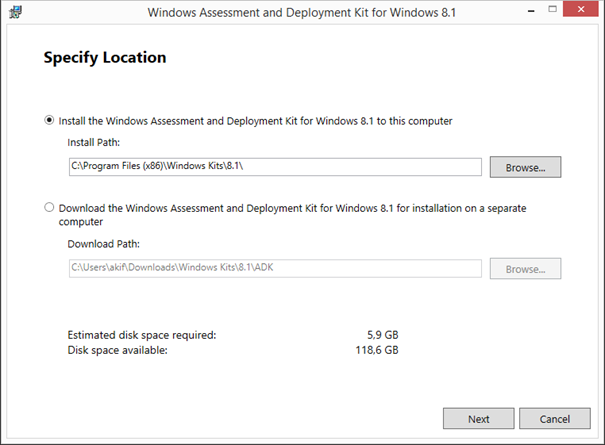
Task: Click the label text of the download option
Action: 292,215
